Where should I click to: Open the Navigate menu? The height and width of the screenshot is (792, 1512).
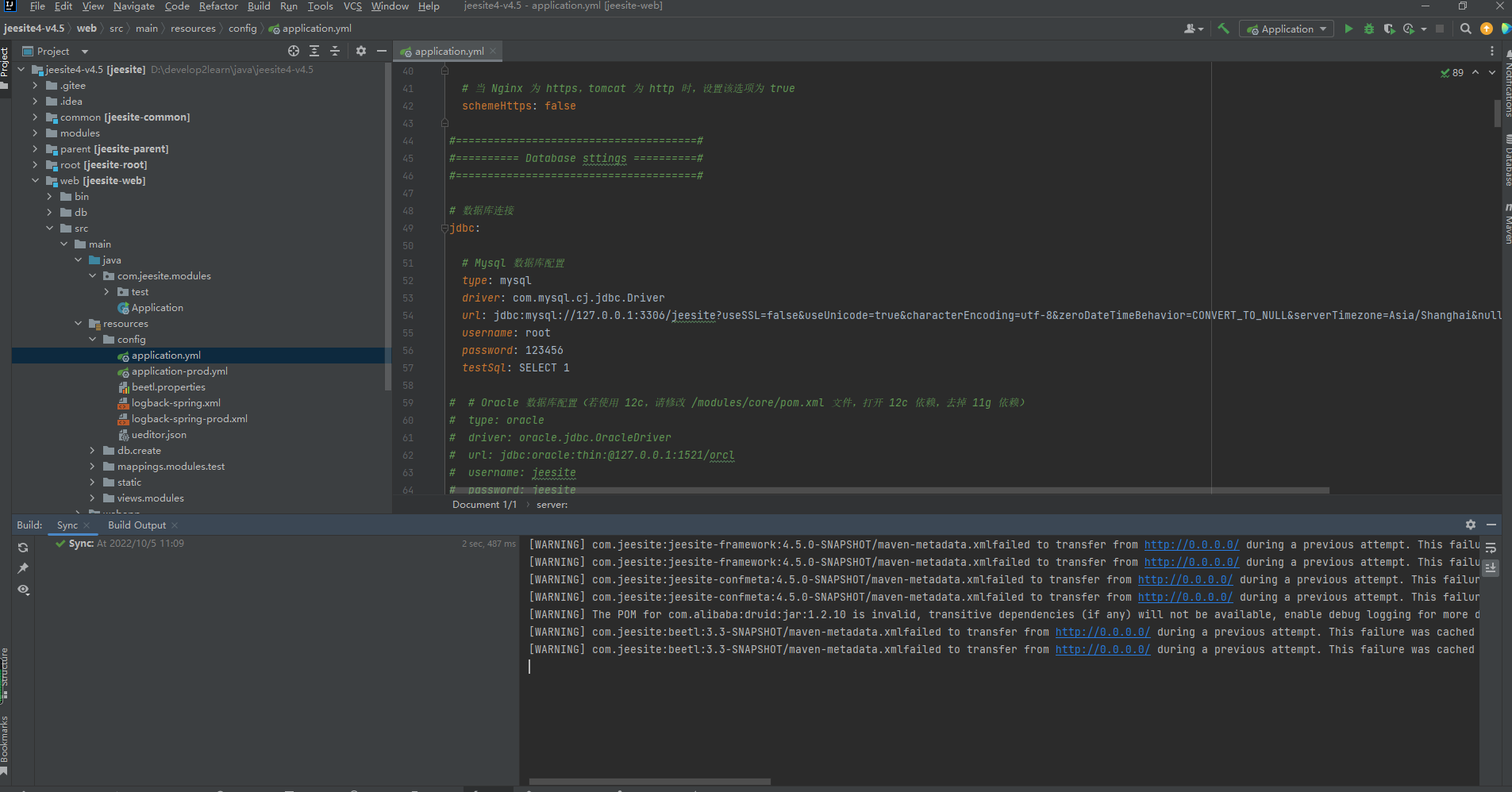pos(133,6)
